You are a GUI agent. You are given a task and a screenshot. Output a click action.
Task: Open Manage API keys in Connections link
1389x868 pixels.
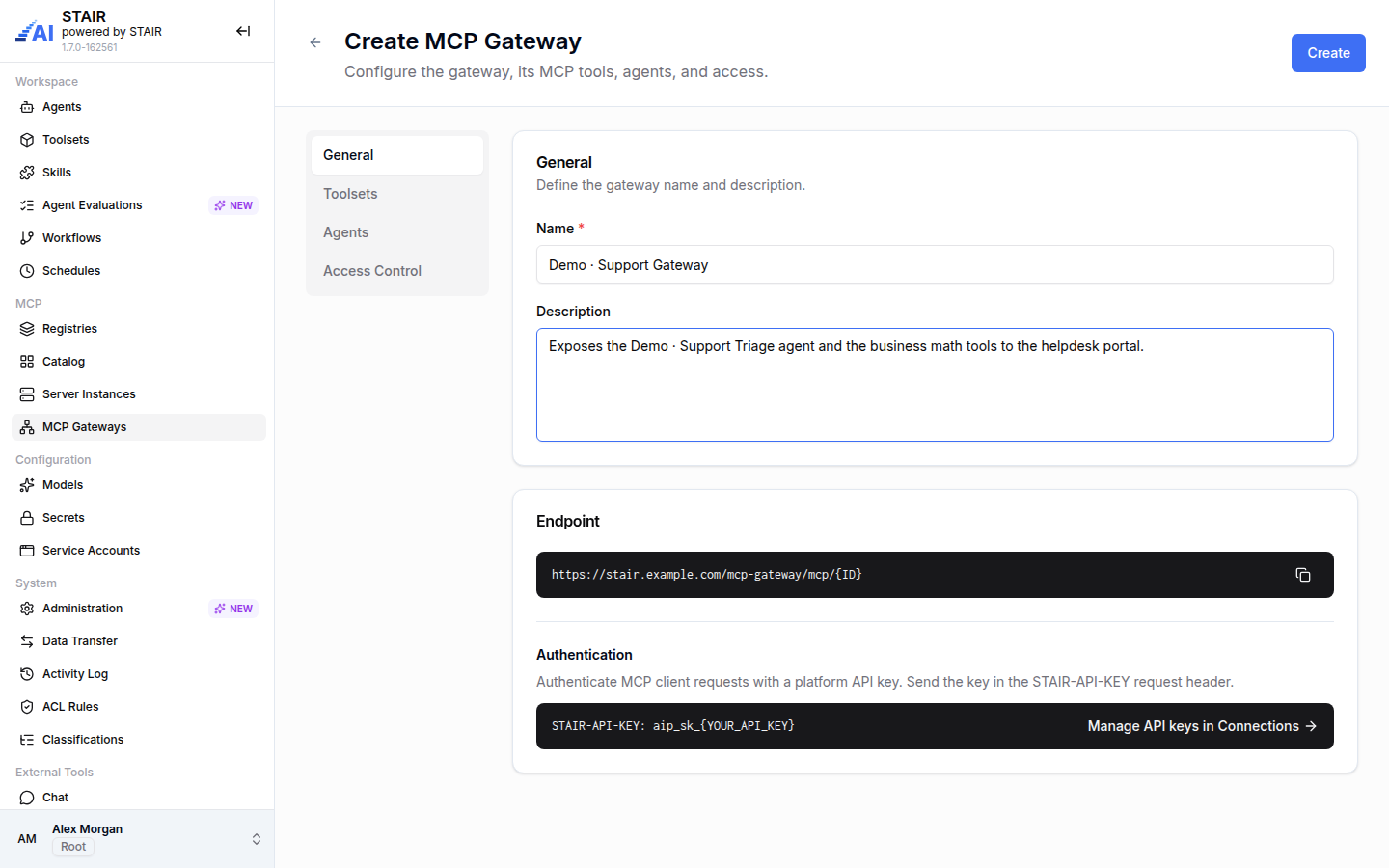(x=1202, y=726)
